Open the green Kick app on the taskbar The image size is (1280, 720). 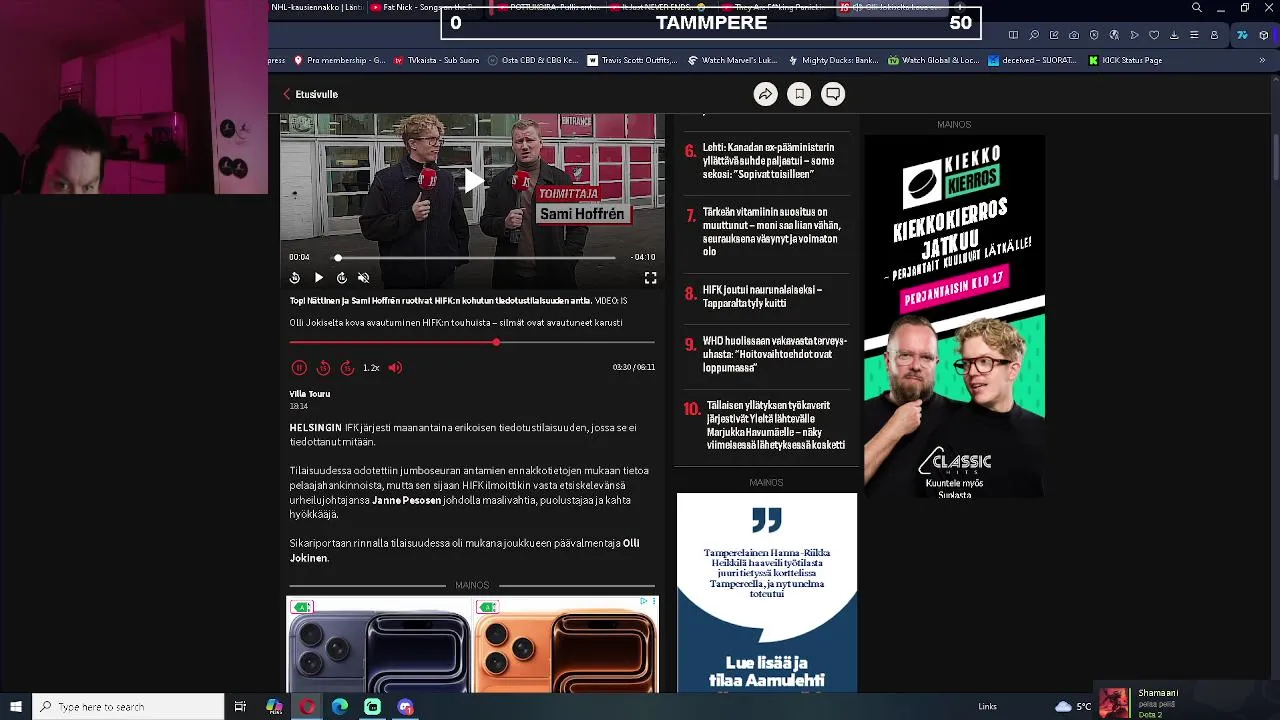tap(373, 706)
